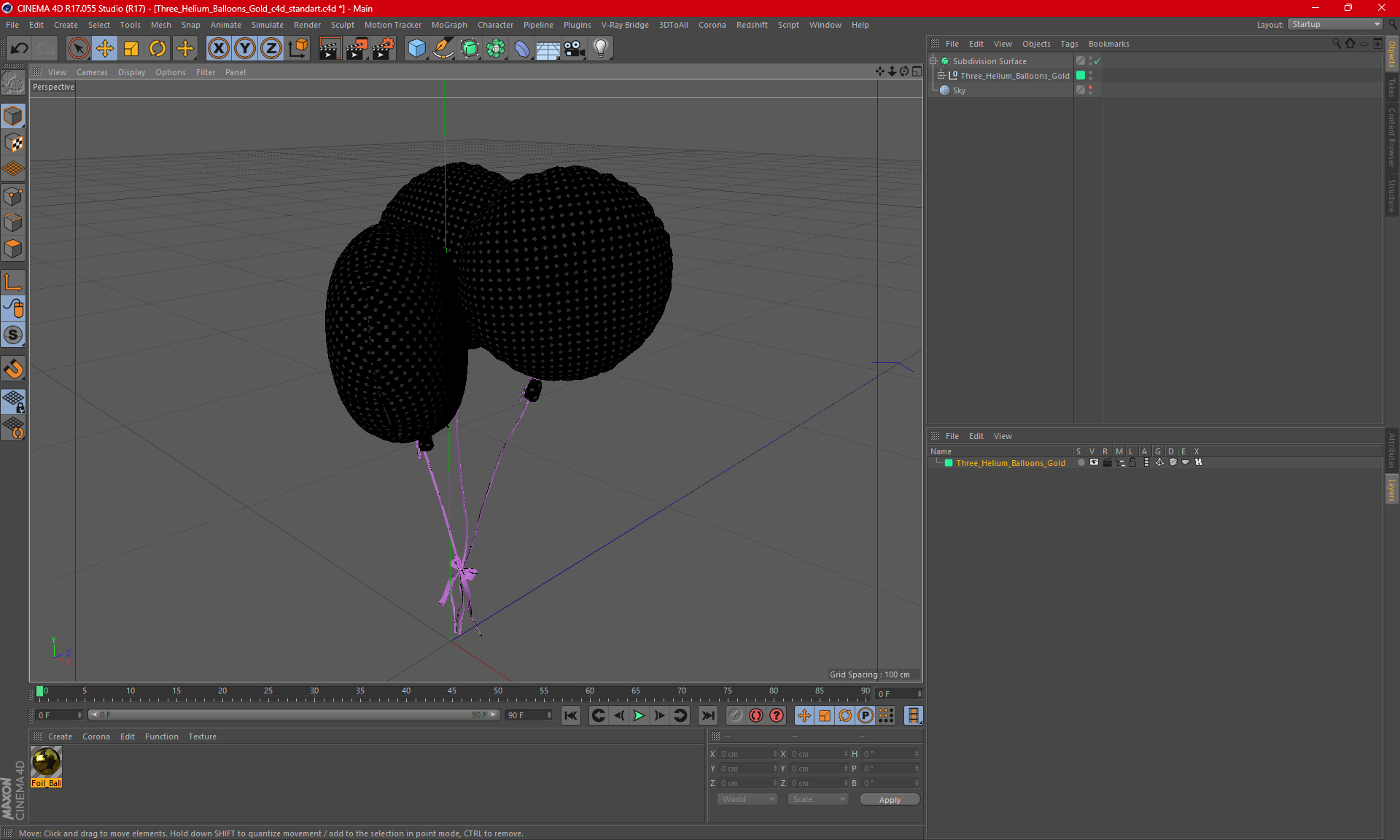Go to start of animation
Screen dimensions: 1400x840
571,715
